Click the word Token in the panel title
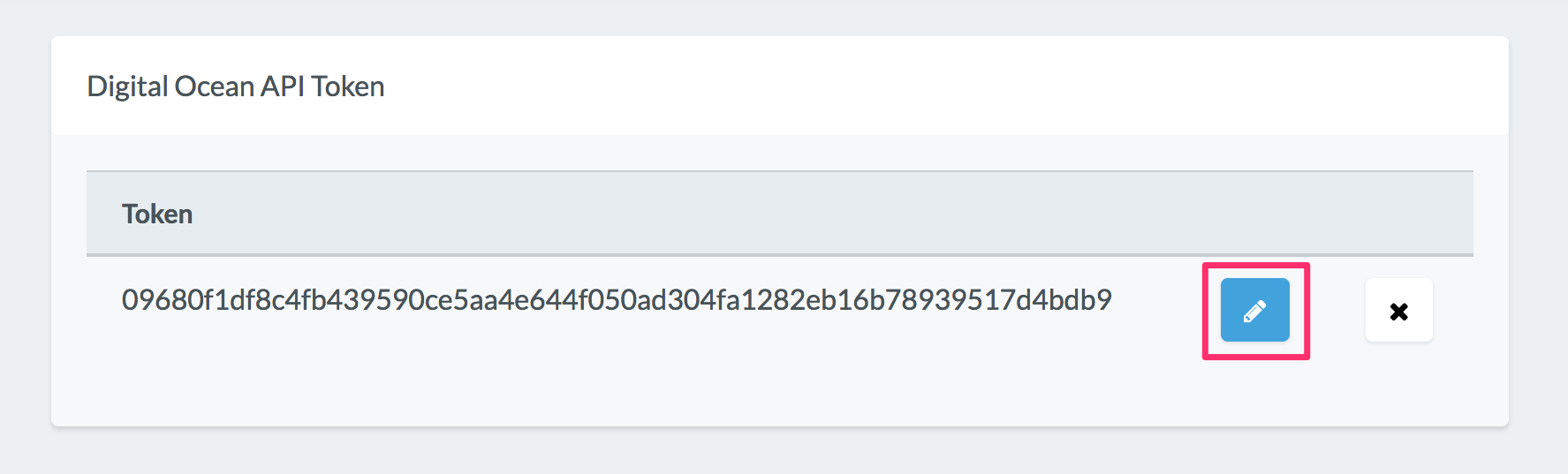Viewport: 1568px width, 474px height. [x=348, y=87]
